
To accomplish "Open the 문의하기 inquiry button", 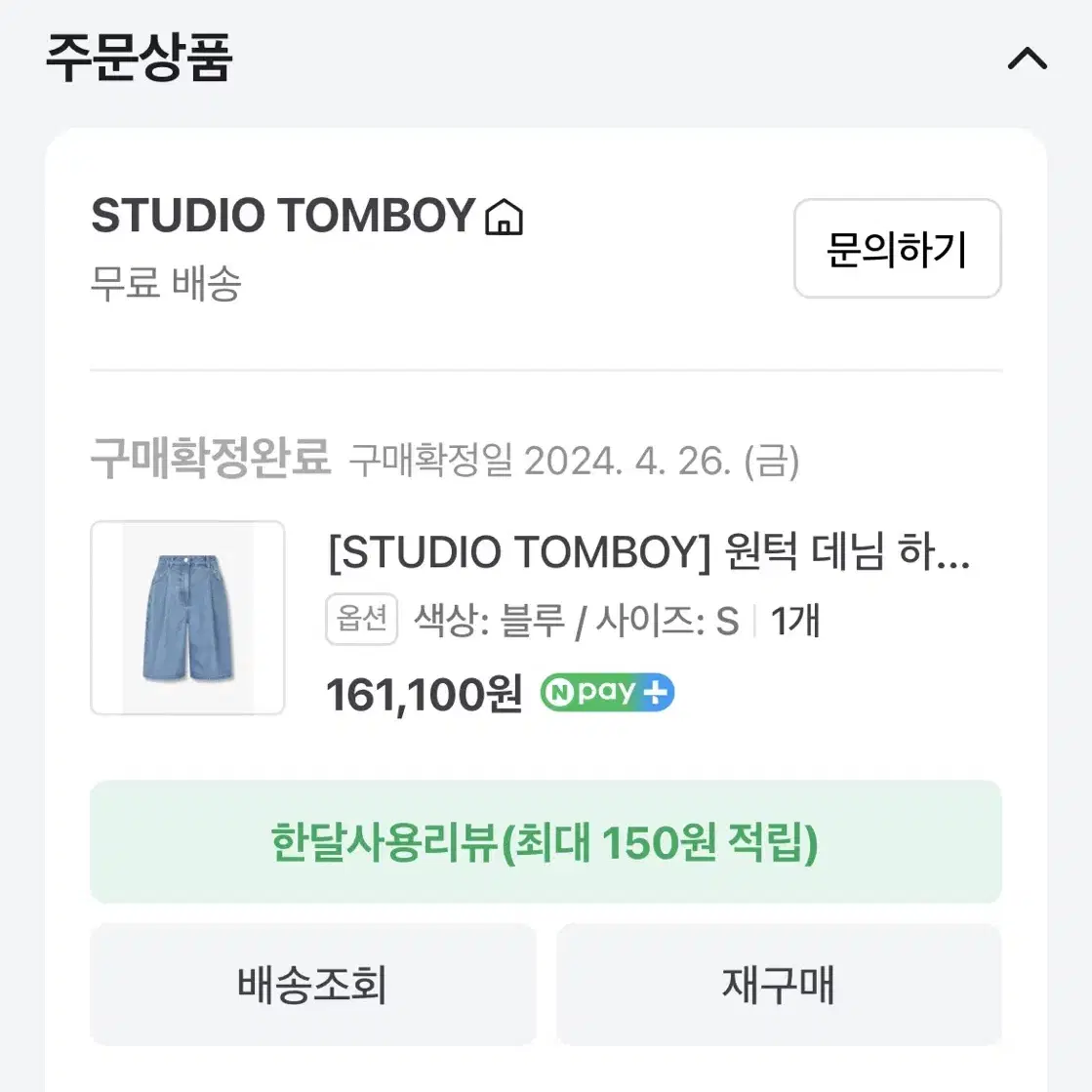I will [x=898, y=249].
